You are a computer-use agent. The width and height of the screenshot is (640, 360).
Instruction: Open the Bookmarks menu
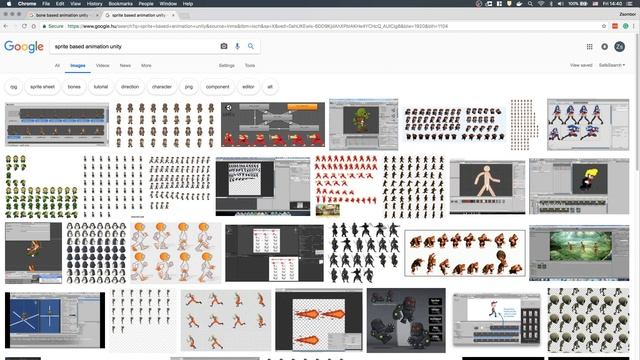120,4
